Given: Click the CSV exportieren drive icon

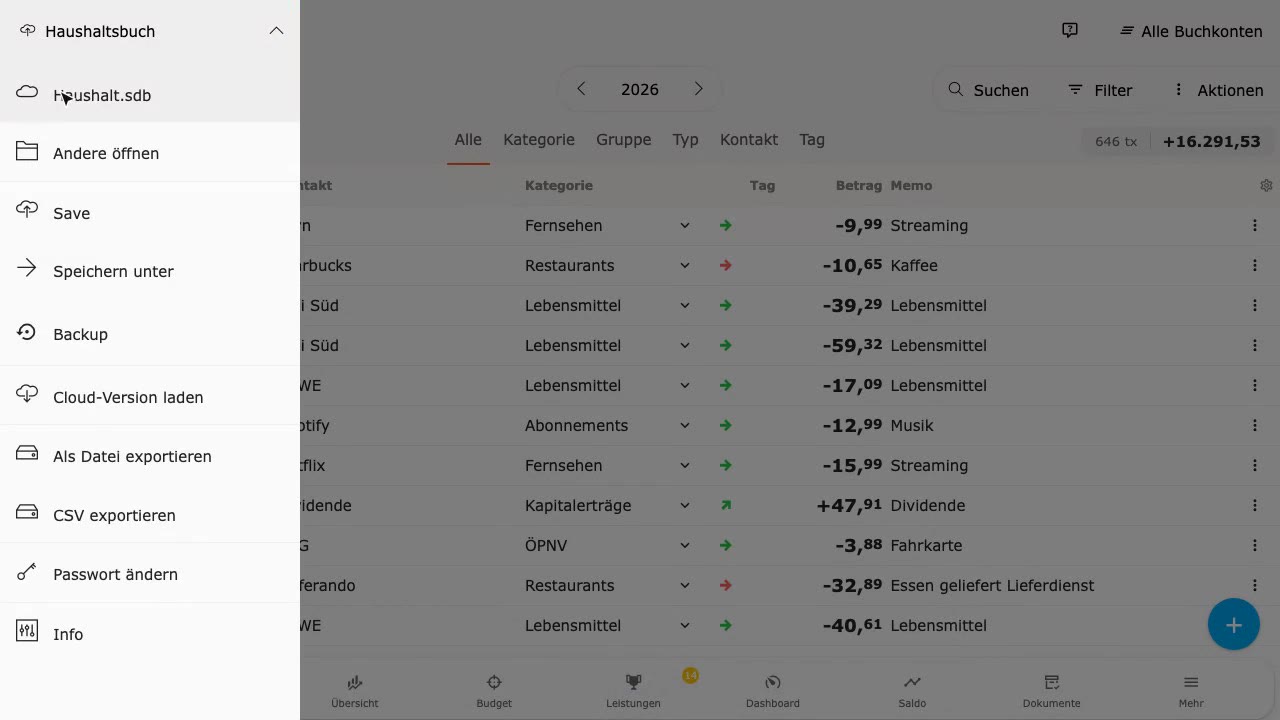Looking at the screenshot, I should point(27,514).
